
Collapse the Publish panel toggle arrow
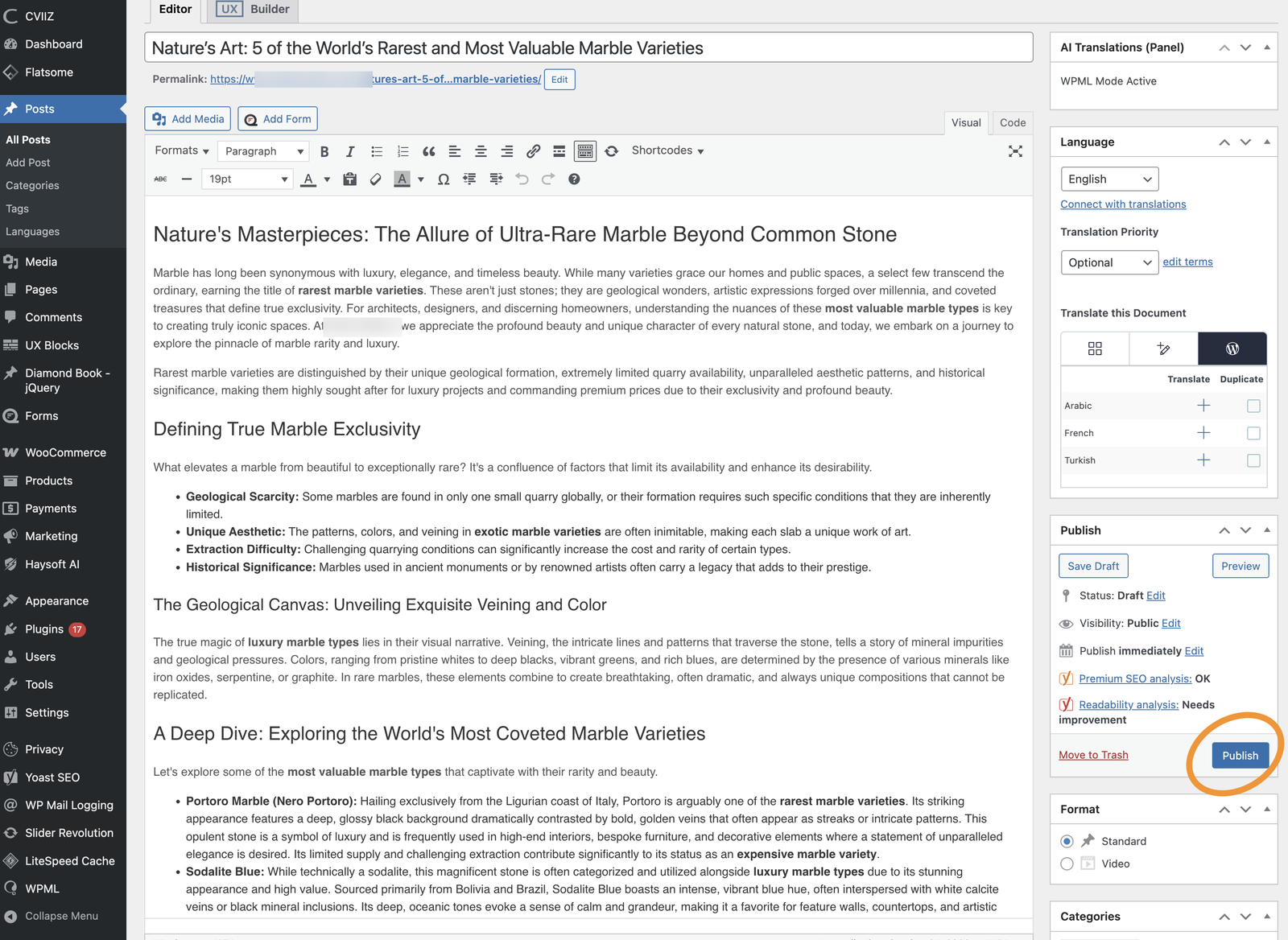pos(1267,530)
